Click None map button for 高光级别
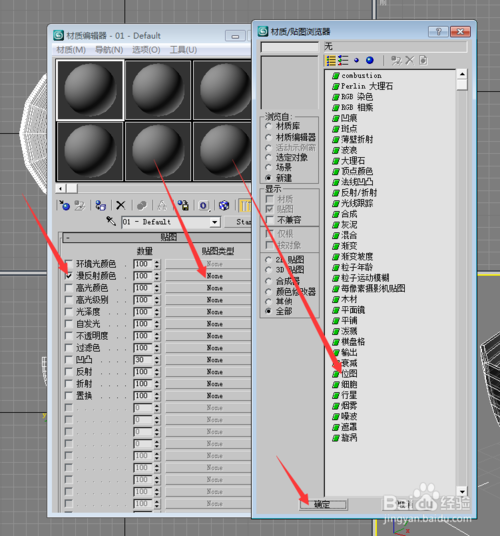The width and height of the screenshot is (500, 536). point(208,300)
